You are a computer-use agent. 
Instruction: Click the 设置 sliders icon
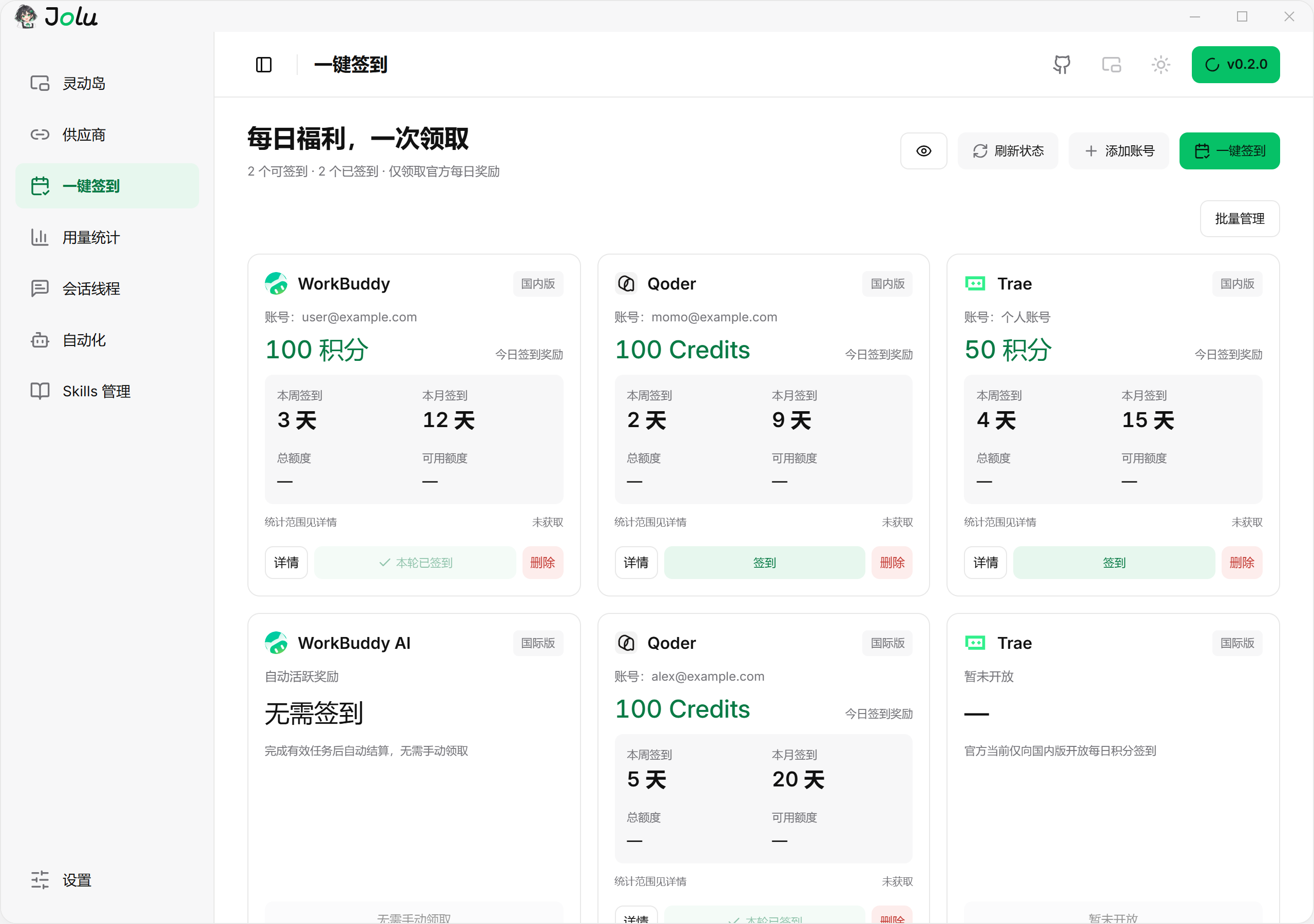point(40,880)
